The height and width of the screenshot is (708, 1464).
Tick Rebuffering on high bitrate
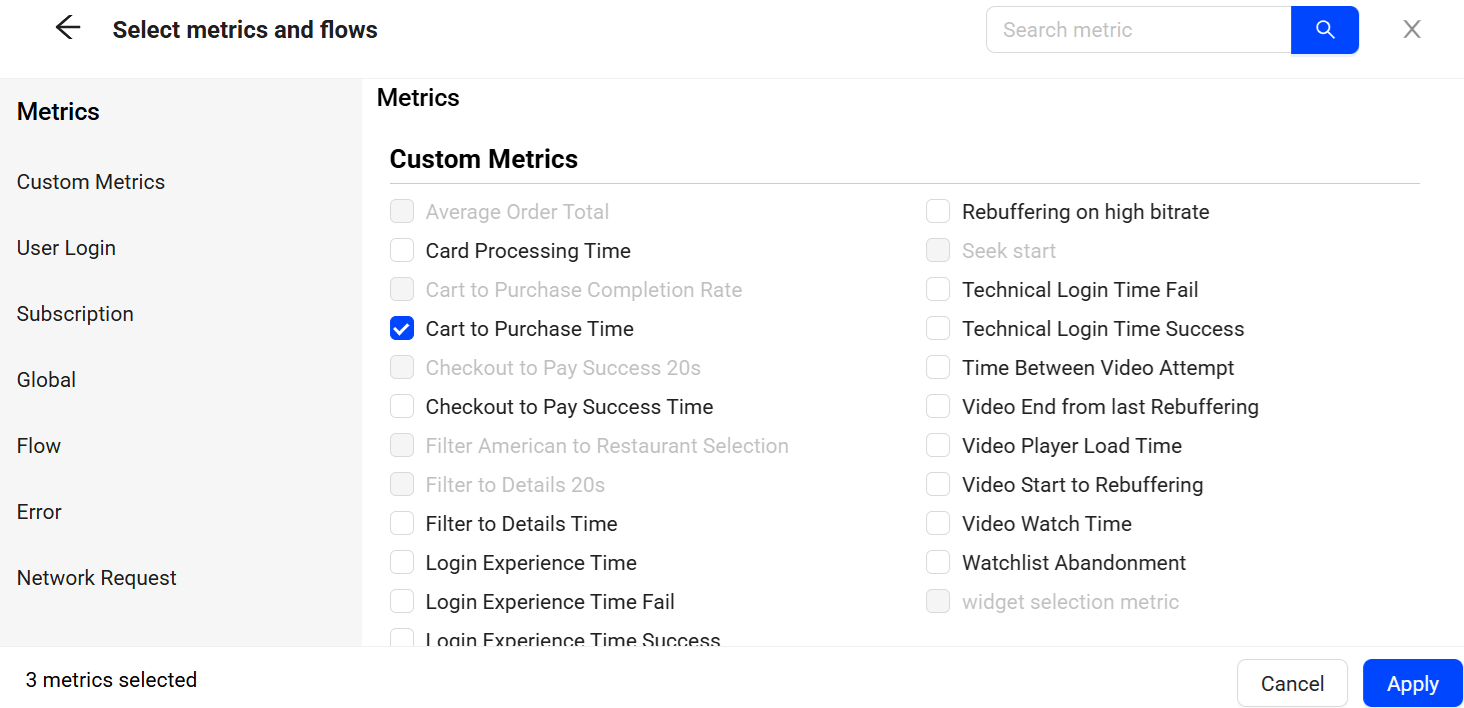(x=938, y=212)
